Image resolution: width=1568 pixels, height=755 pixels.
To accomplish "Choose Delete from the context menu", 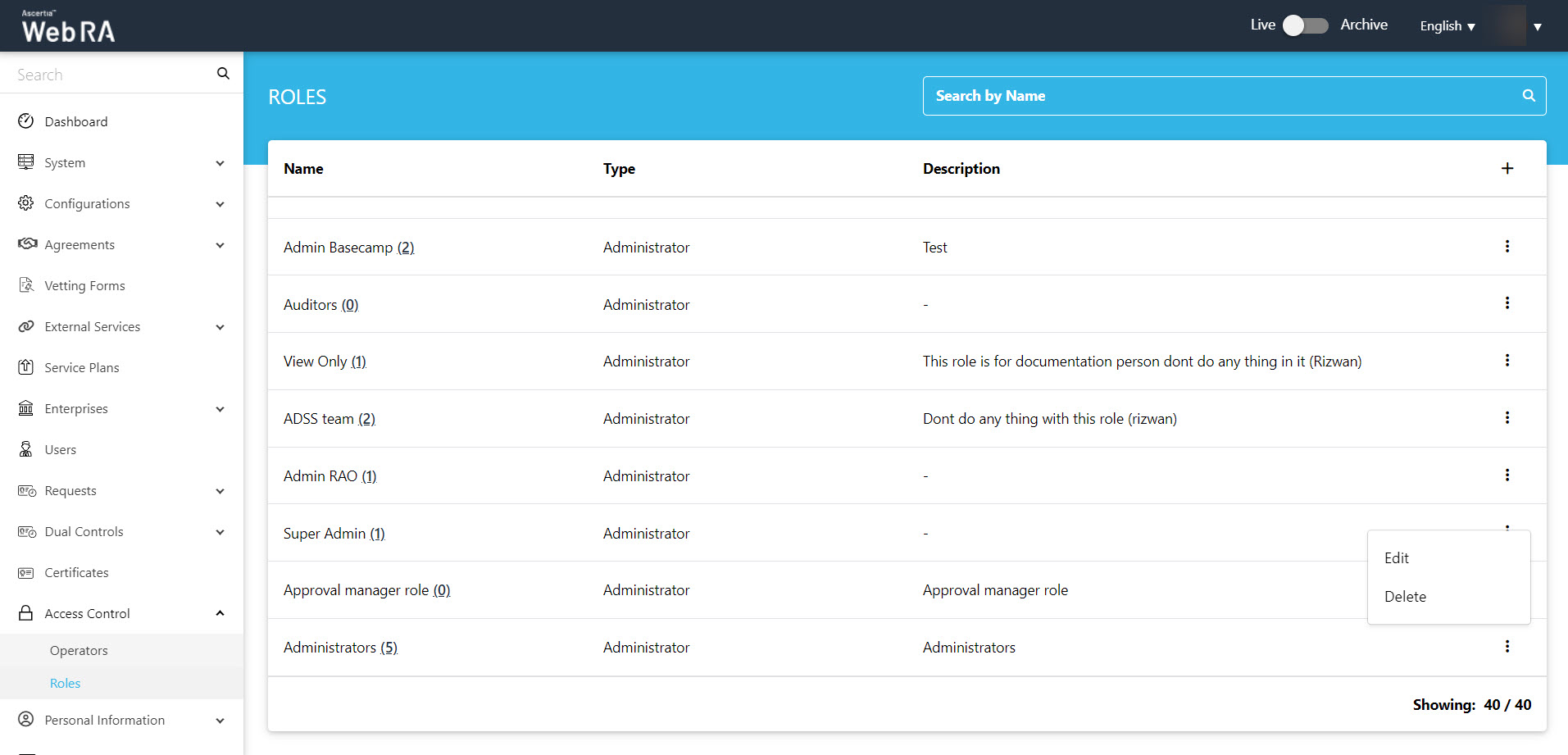I will click(x=1405, y=597).
